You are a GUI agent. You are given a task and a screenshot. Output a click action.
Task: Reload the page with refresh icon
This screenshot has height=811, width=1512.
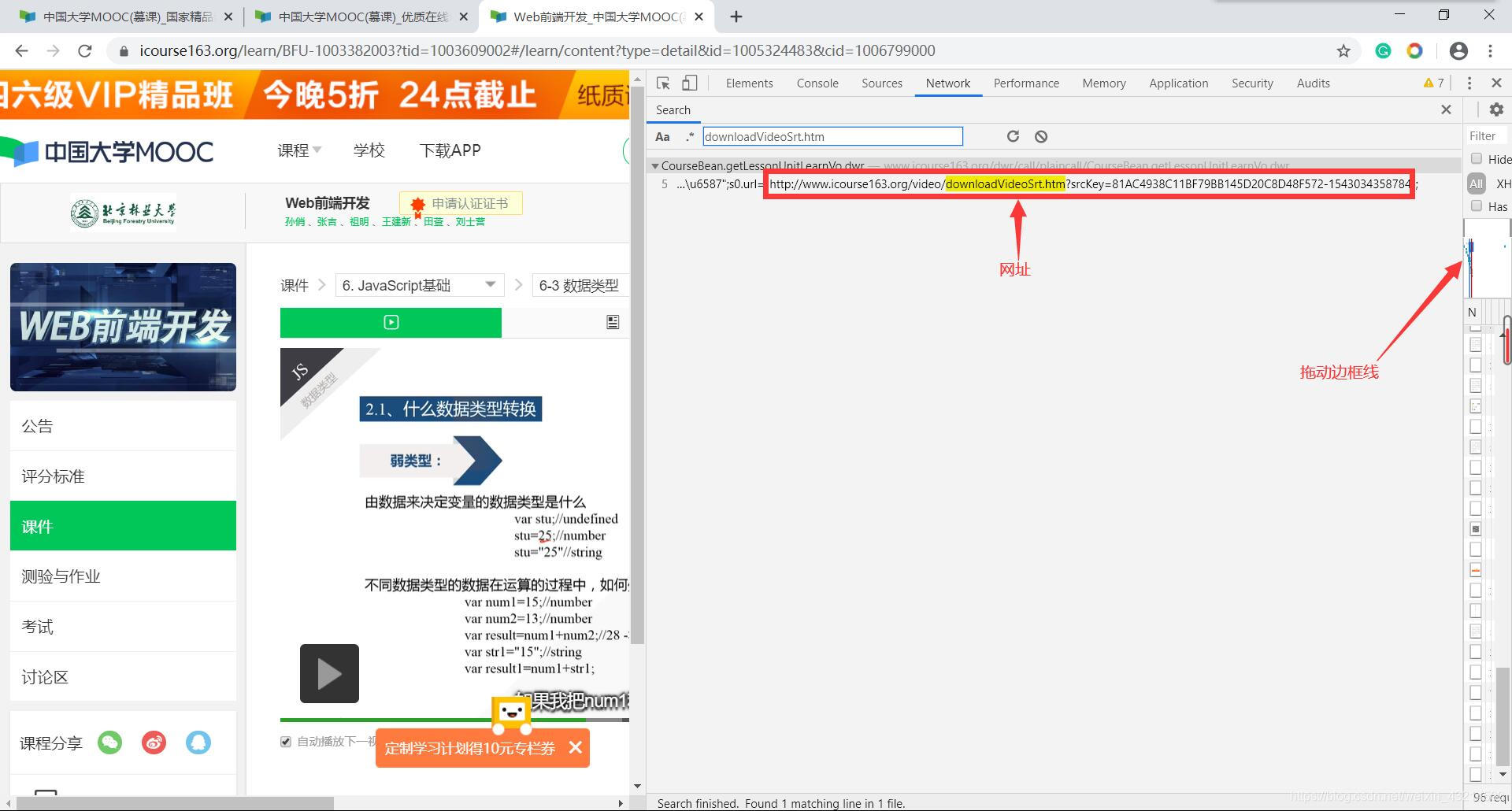click(85, 50)
